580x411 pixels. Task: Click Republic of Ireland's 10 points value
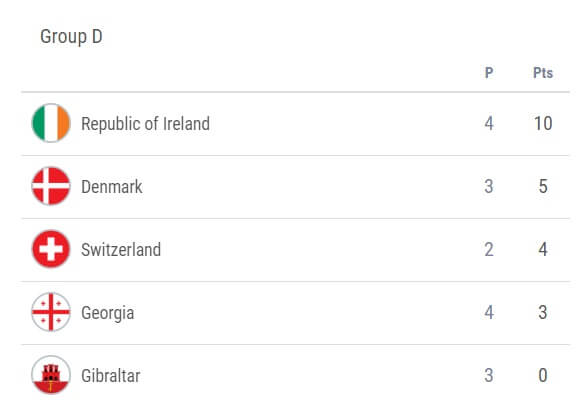pyautogui.click(x=543, y=123)
